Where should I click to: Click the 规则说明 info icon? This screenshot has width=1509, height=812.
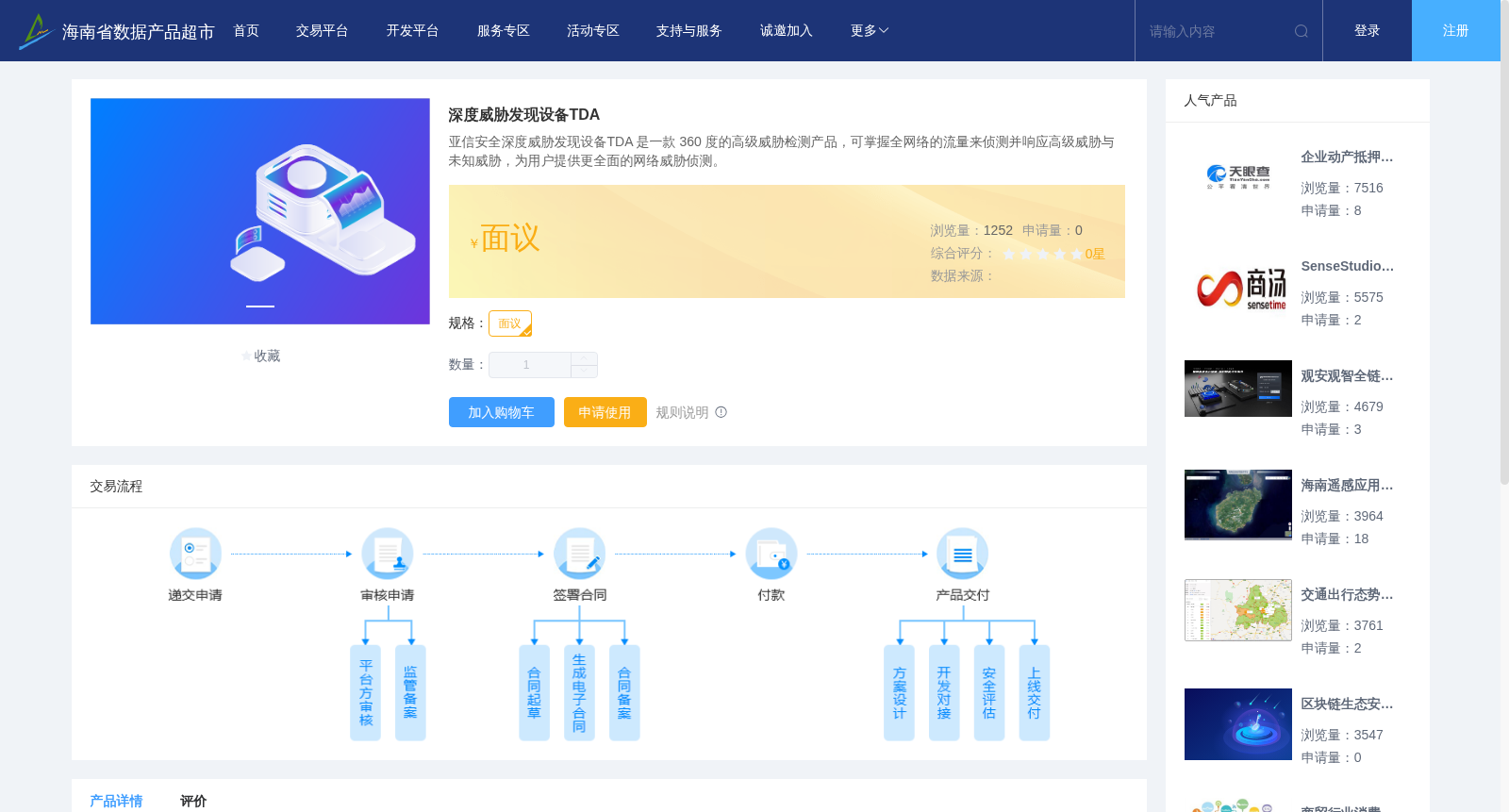click(721, 412)
